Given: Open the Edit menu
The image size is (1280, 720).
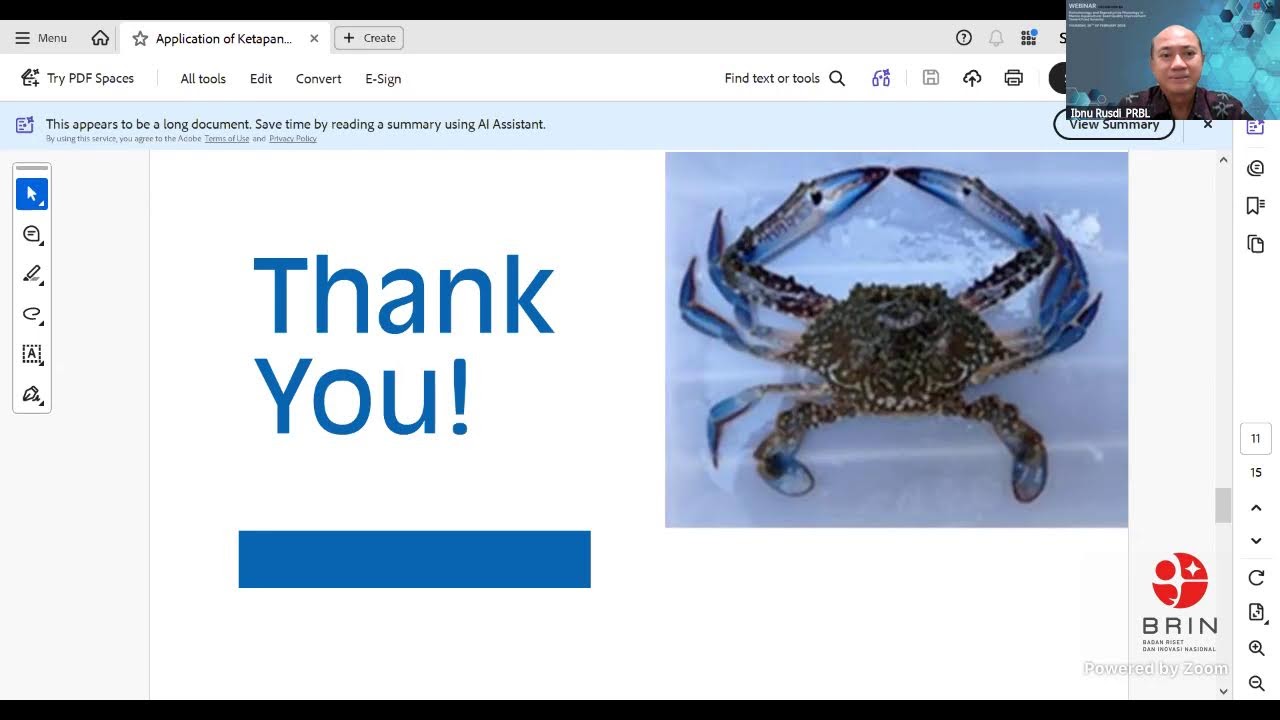Looking at the screenshot, I should [261, 78].
